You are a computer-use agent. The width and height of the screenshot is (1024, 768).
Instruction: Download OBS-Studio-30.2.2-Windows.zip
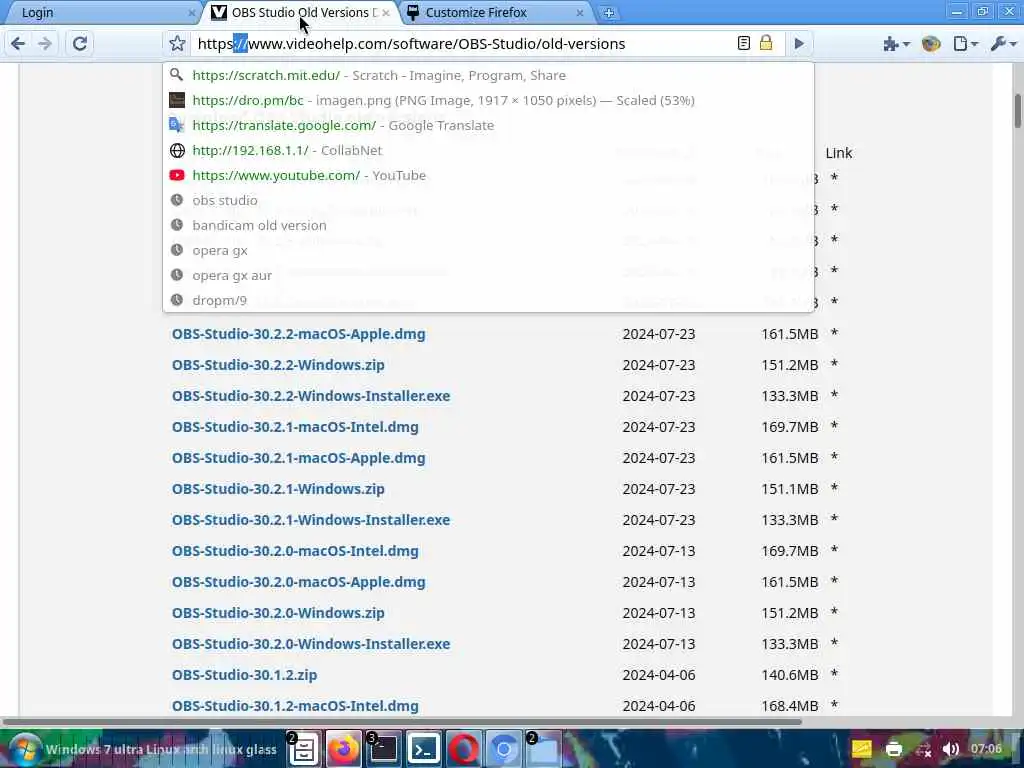point(278,364)
